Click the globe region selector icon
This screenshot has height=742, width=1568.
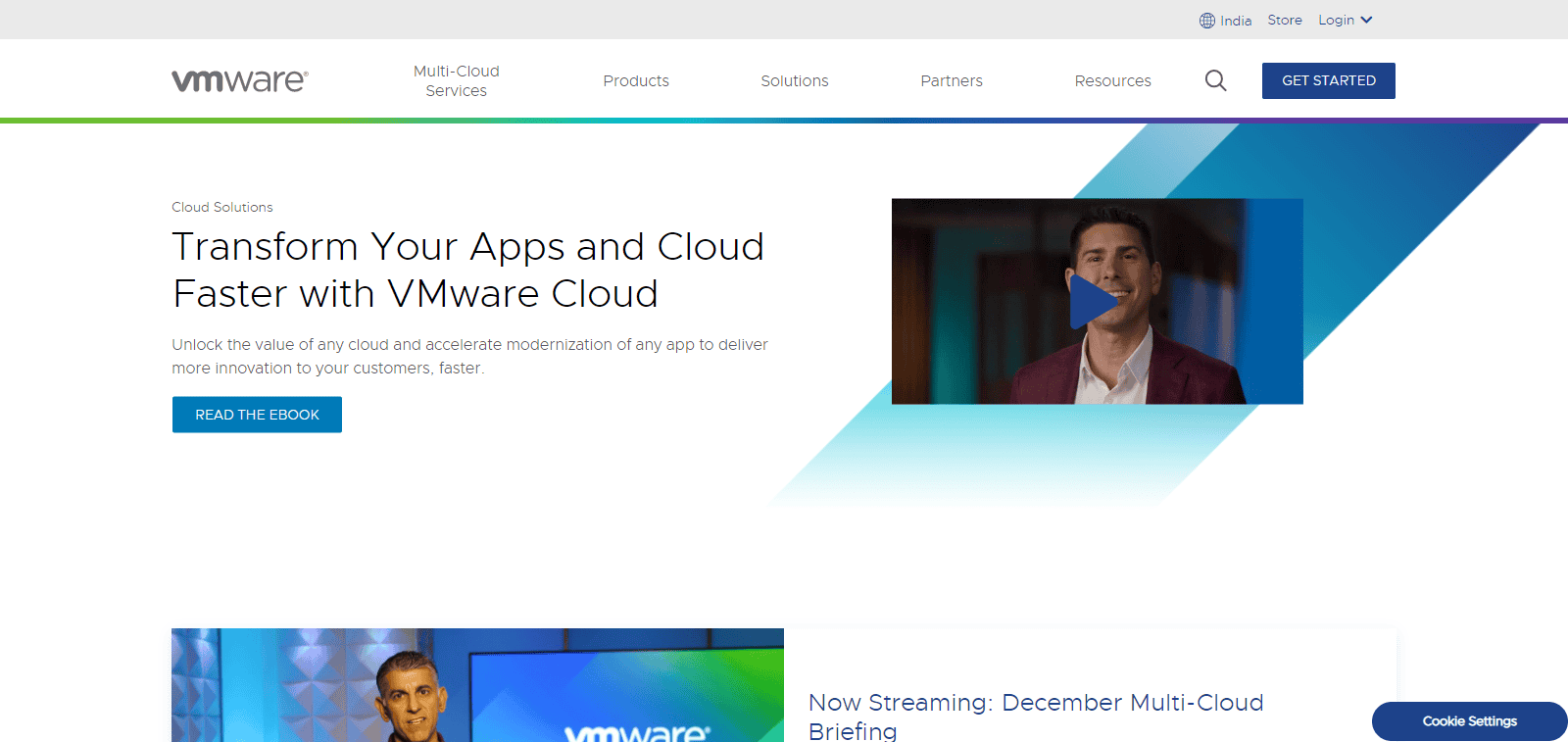coord(1206,21)
